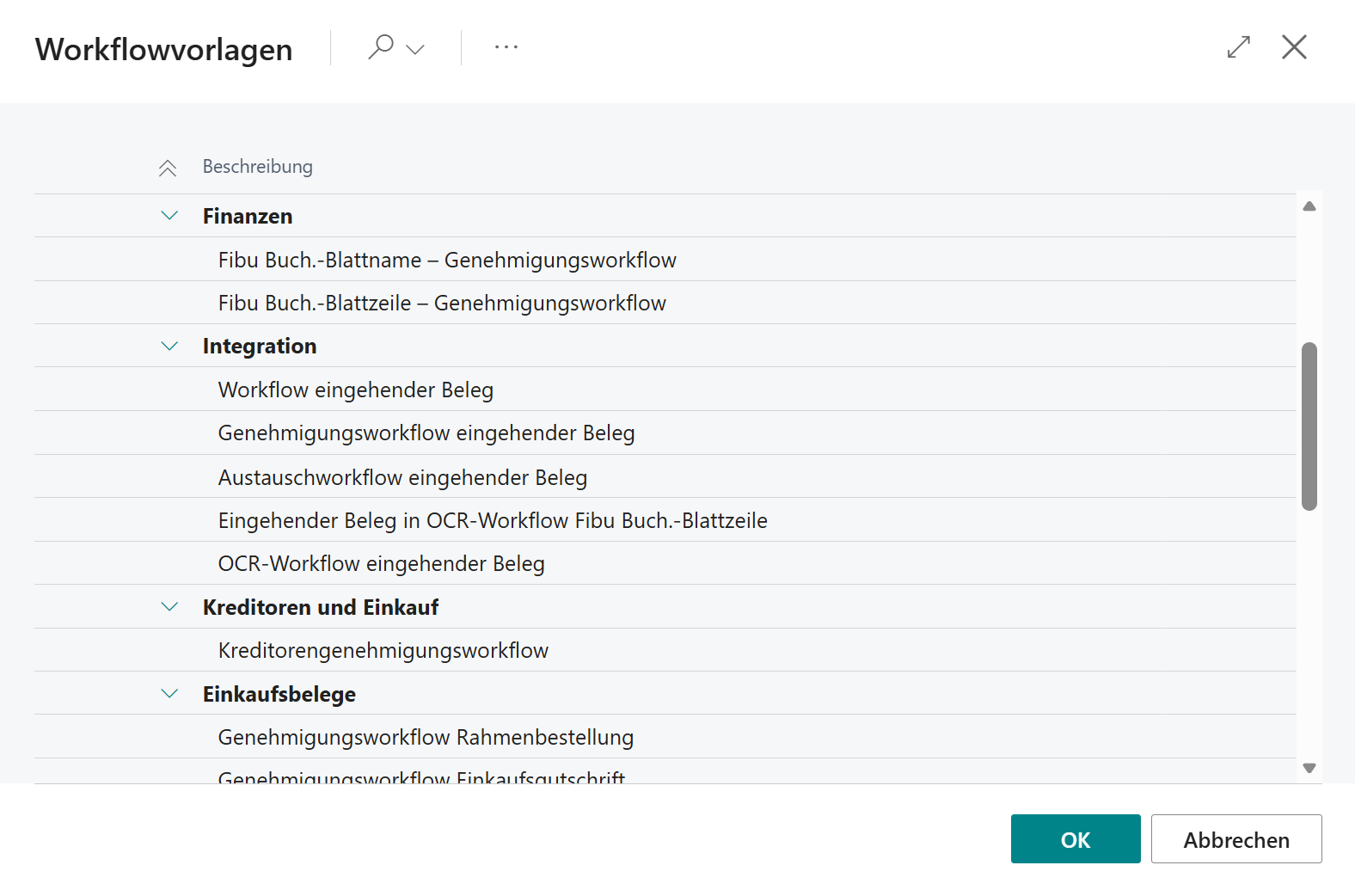
Task: Collapse all groups with the double chevron
Action: 168,168
